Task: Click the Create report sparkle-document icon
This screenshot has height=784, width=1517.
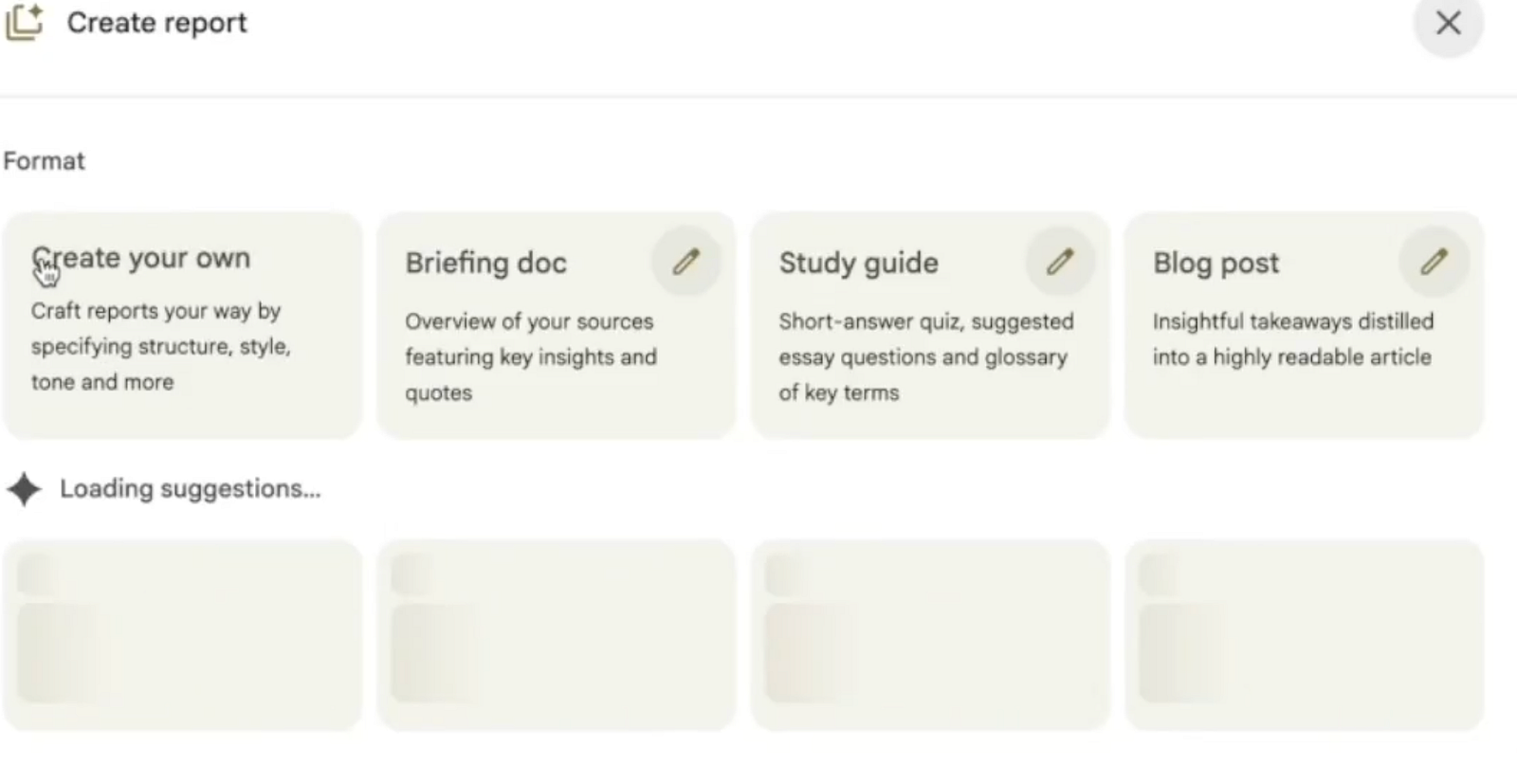Action: 25,22
